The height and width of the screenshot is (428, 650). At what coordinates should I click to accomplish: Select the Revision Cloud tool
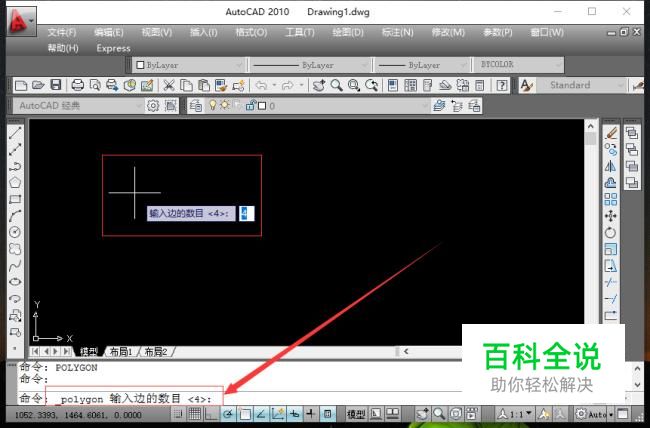pyautogui.click(x=15, y=249)
